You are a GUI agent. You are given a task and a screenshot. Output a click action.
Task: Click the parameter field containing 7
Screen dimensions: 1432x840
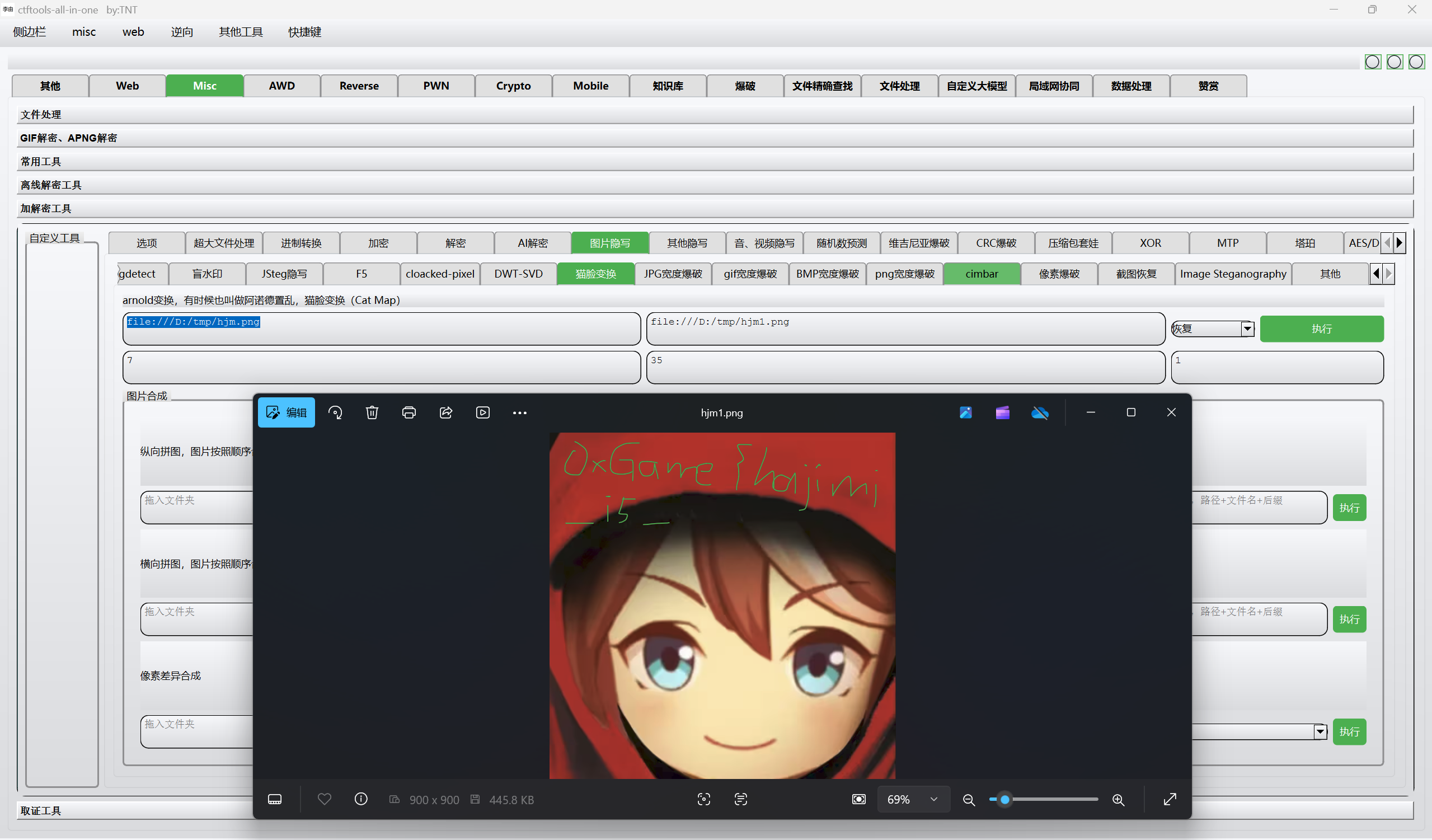pyautogui.click(x=381, y=367)
